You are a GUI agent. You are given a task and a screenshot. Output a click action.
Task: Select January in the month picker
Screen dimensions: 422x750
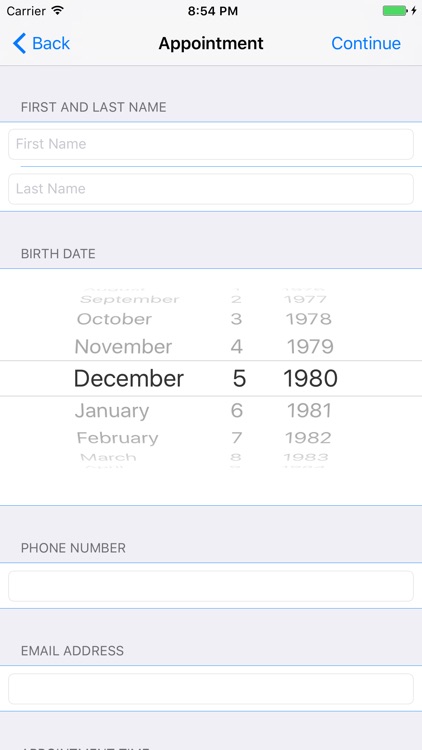point(112,411)
